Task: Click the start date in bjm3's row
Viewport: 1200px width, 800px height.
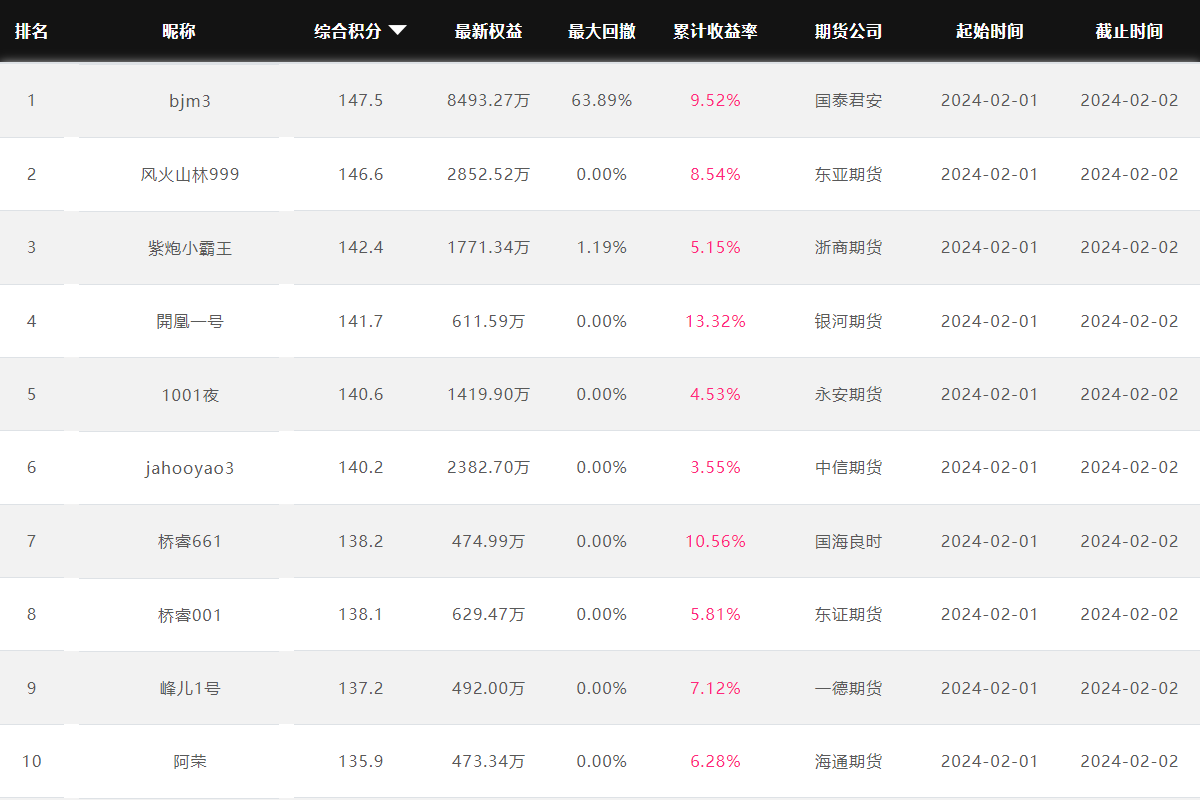Action: click(x=990, y=100)
